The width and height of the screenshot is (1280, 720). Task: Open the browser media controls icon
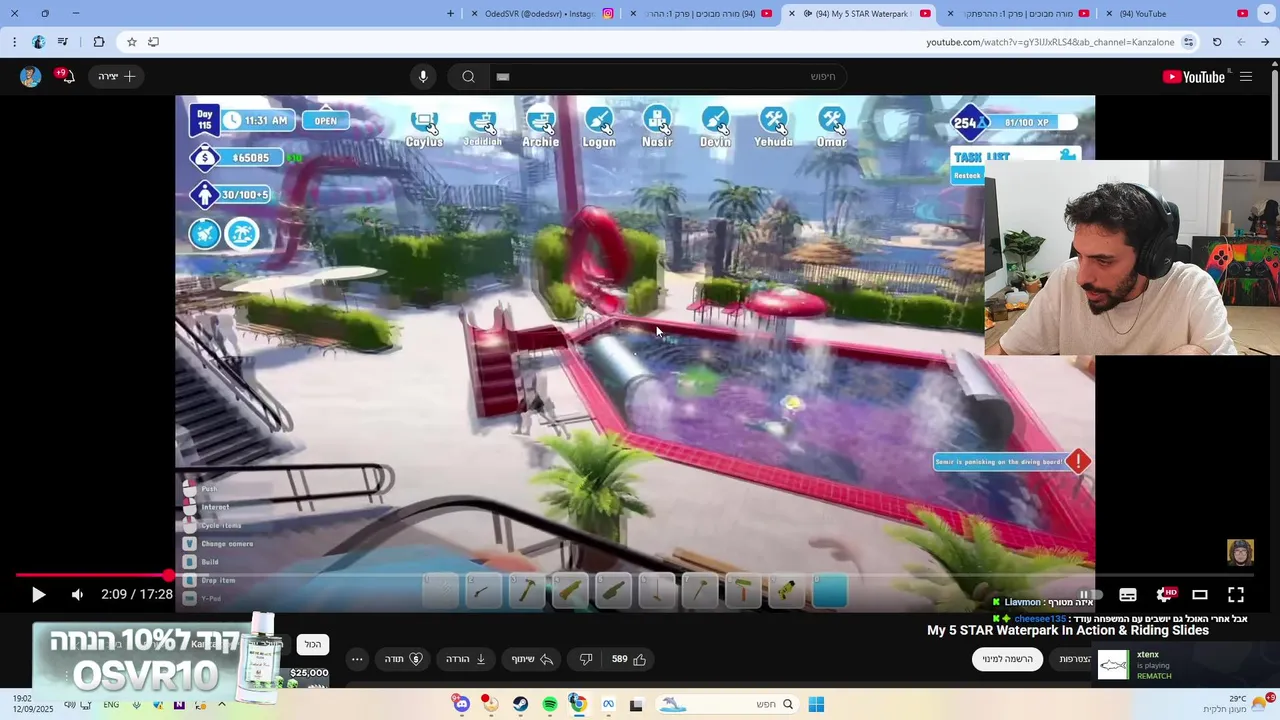(x=63, y=42)
